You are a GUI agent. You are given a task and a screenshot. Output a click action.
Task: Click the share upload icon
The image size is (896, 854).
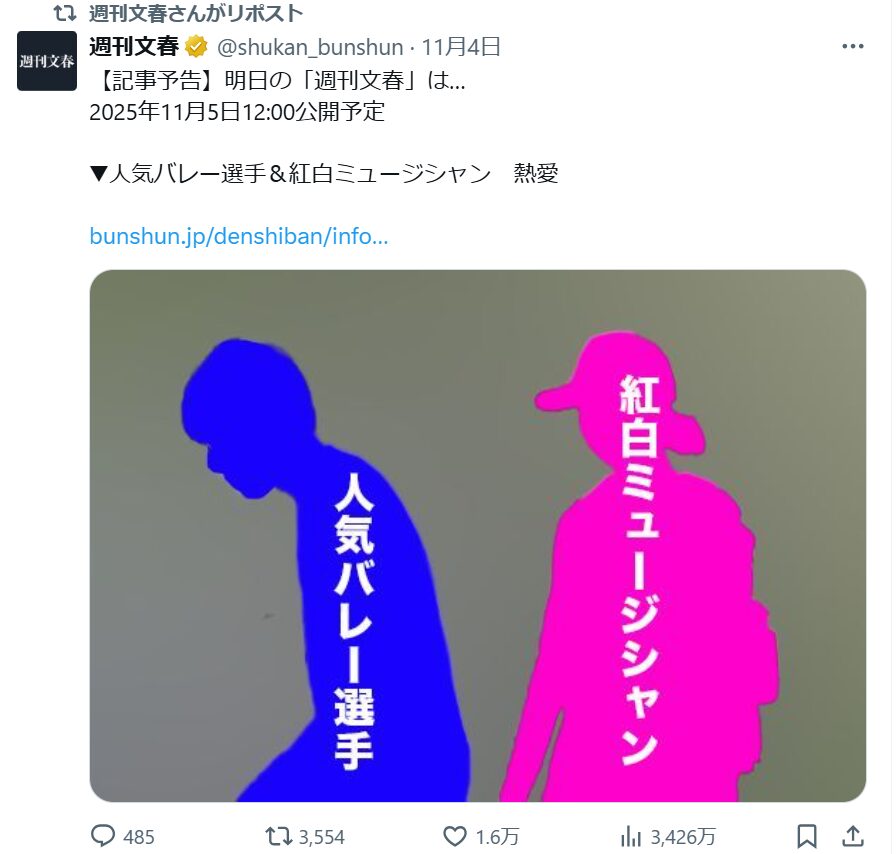853,836
